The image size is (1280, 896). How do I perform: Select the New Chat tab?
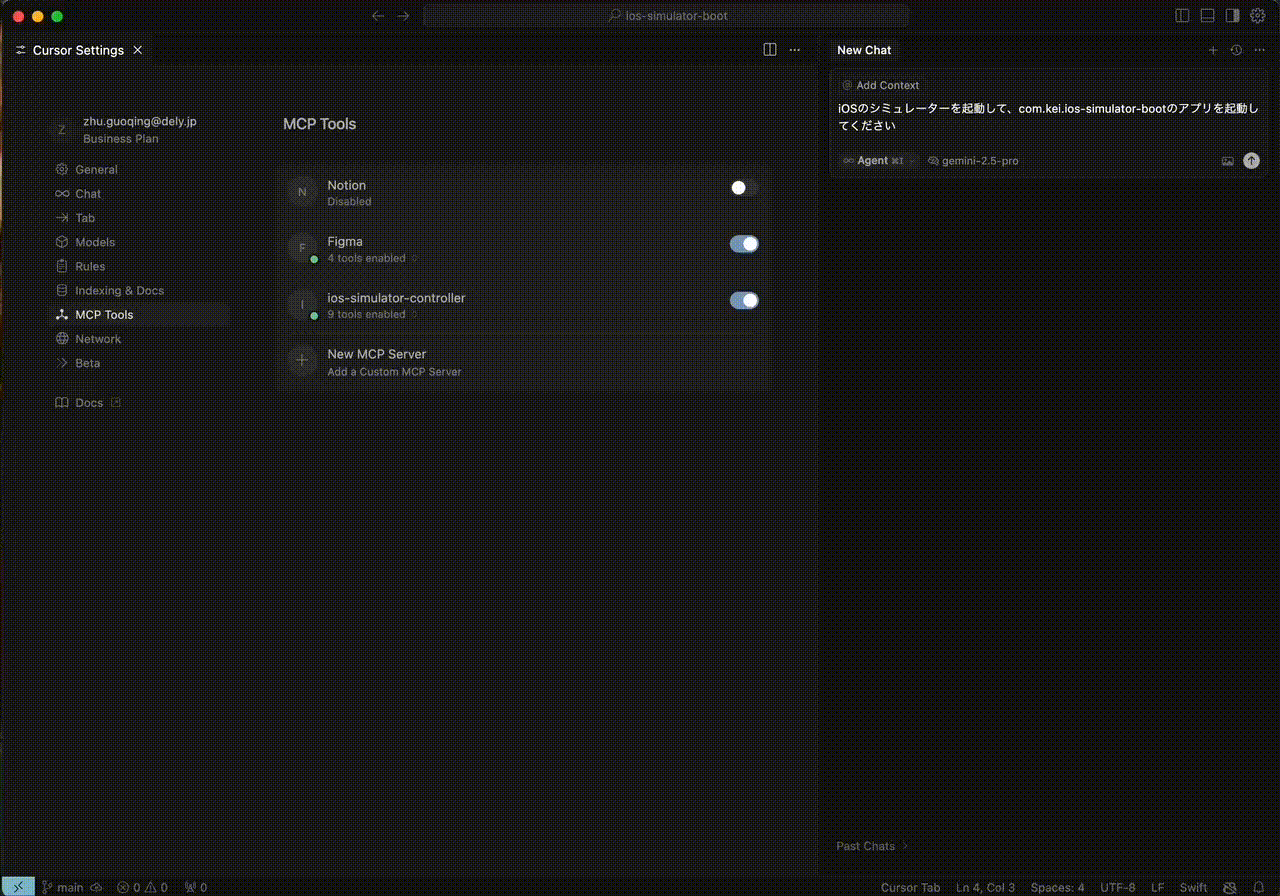coord(864,50)
